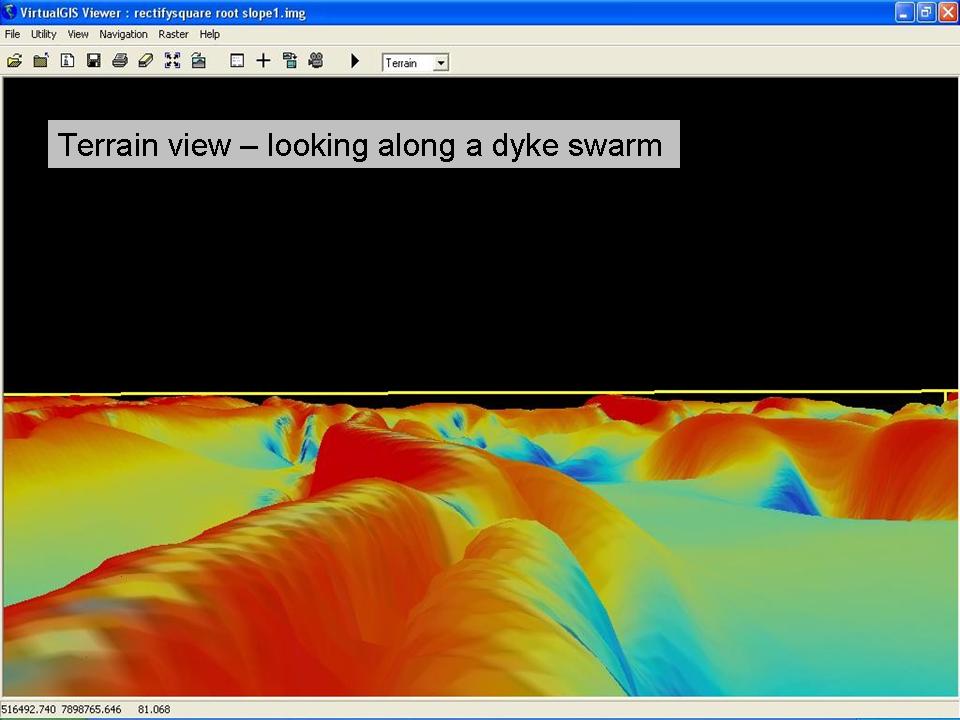Print the view with the printer icon
This screenshot has height=720, width=960.
[120, 61]
